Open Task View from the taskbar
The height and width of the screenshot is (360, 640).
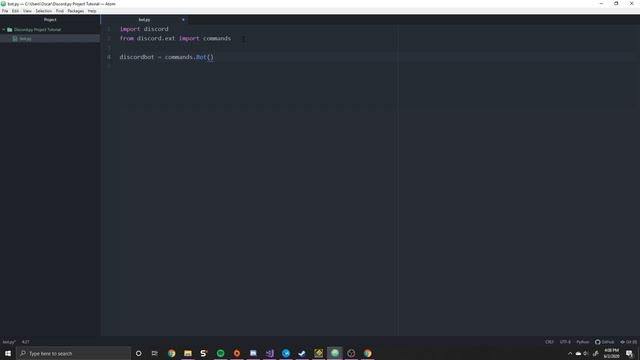click(155, 353)
